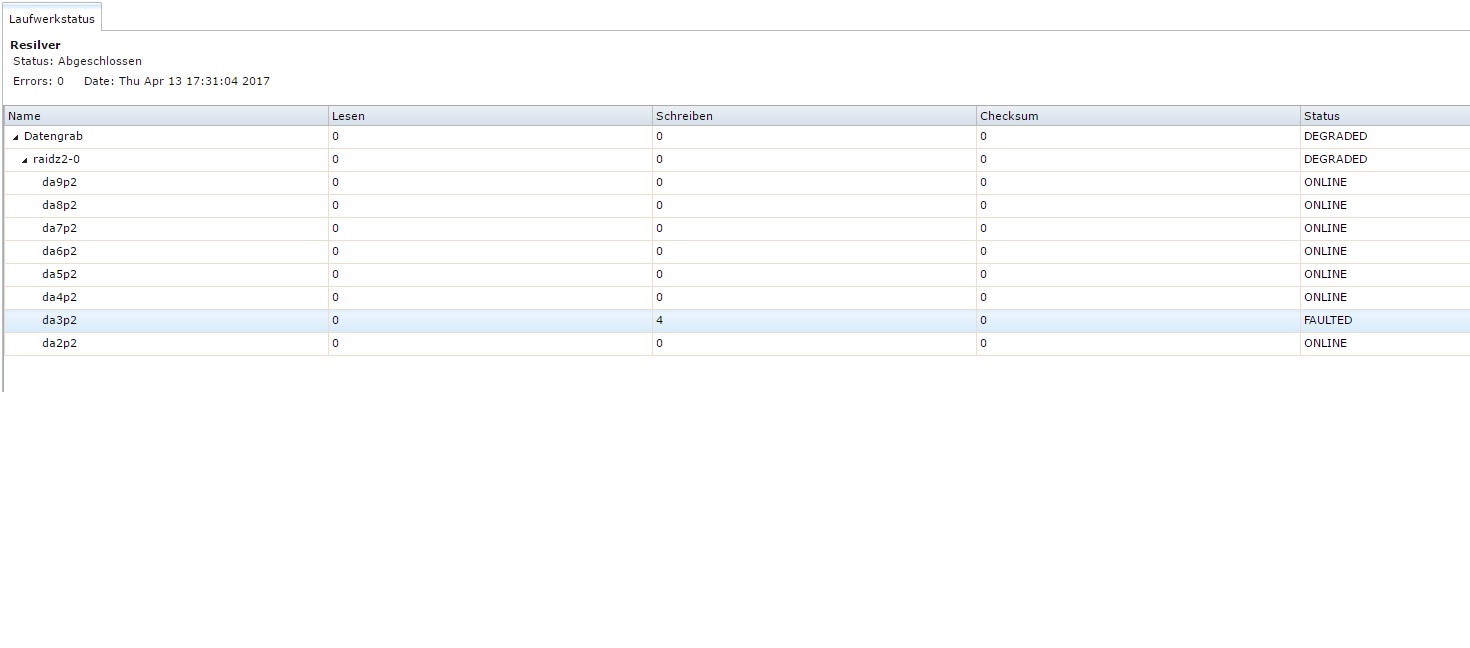Sort by the Status column header

[1385, 116]
